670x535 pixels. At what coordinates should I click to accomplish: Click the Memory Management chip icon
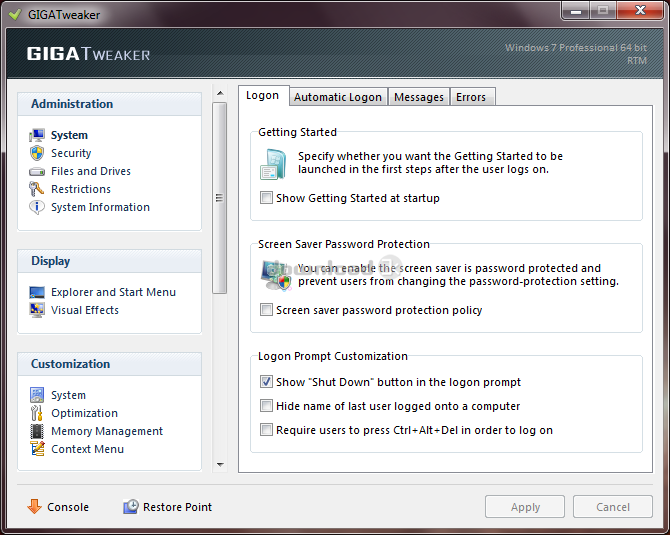[x=37, y=431]
